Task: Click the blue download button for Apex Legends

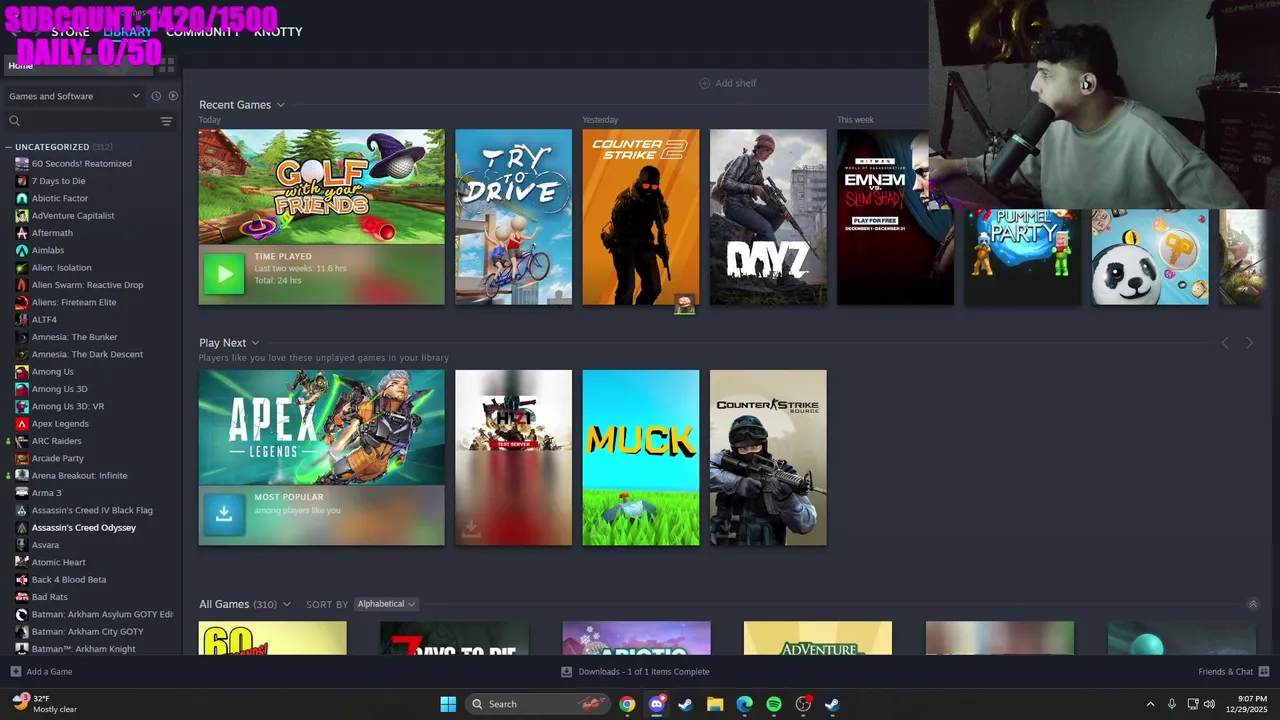Action: (x=224, y=513)
